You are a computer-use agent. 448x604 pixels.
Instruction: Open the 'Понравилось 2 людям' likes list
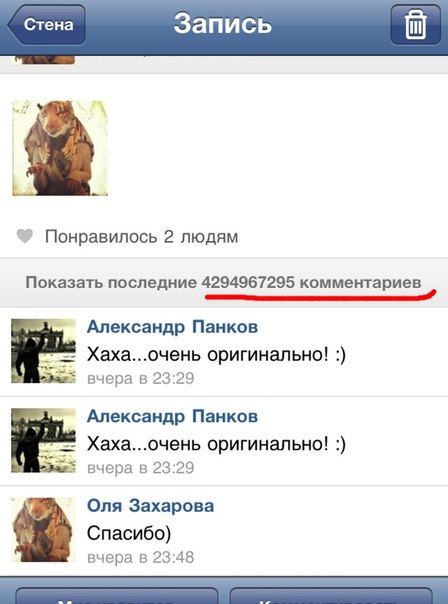(x=141, y=237)
